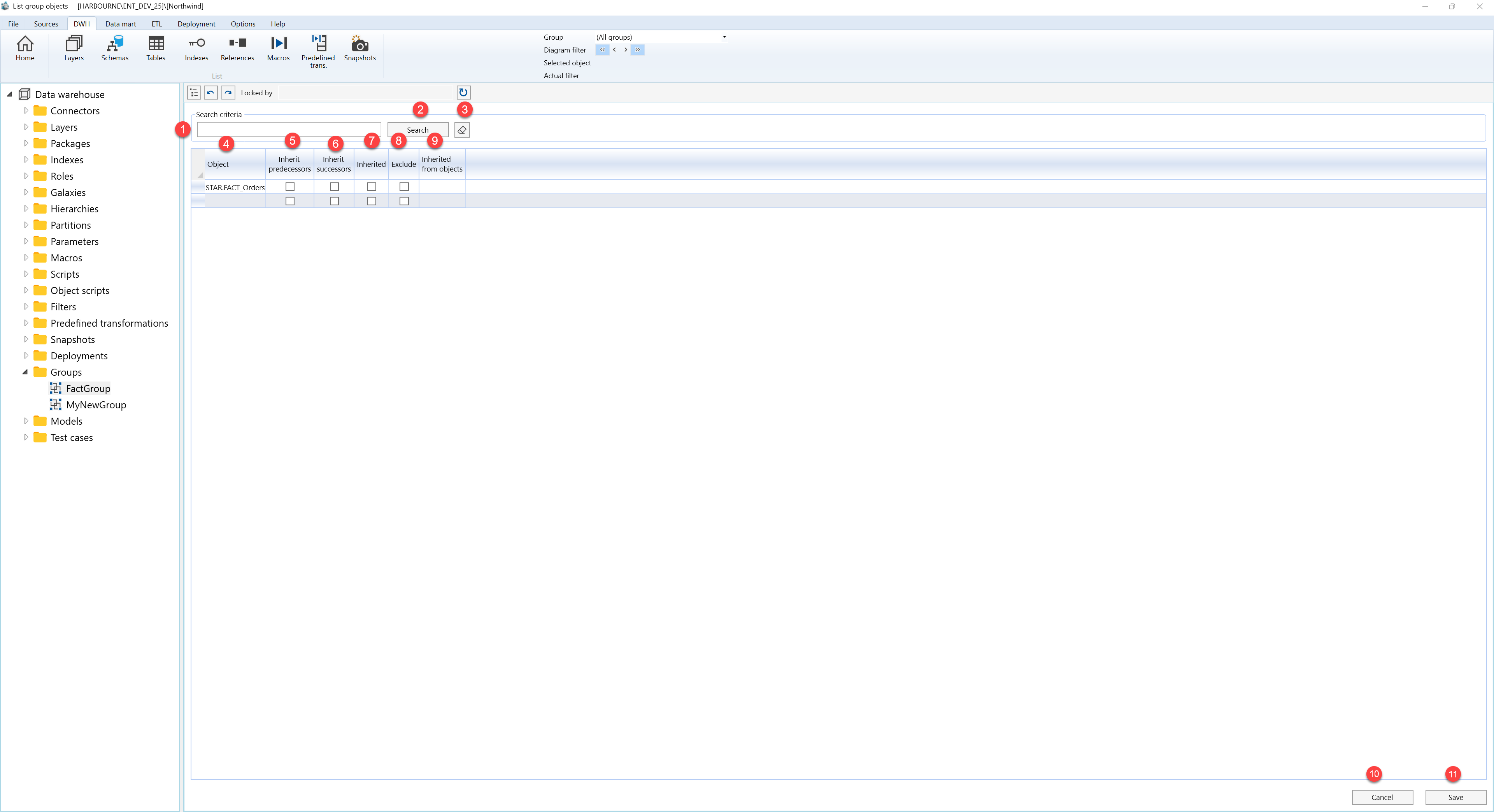Switch to the Sources tab
Screen dimensions: 1494x812
(x=46, y=24)
